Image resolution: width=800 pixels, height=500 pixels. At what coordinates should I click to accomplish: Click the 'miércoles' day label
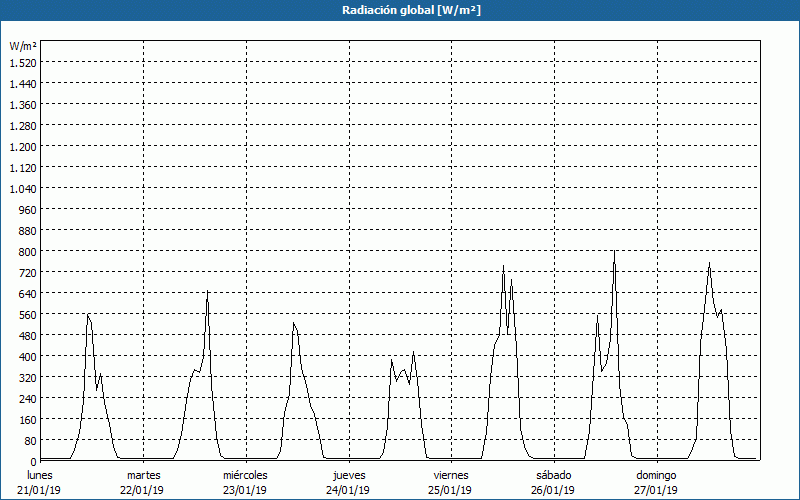point(245,475)
